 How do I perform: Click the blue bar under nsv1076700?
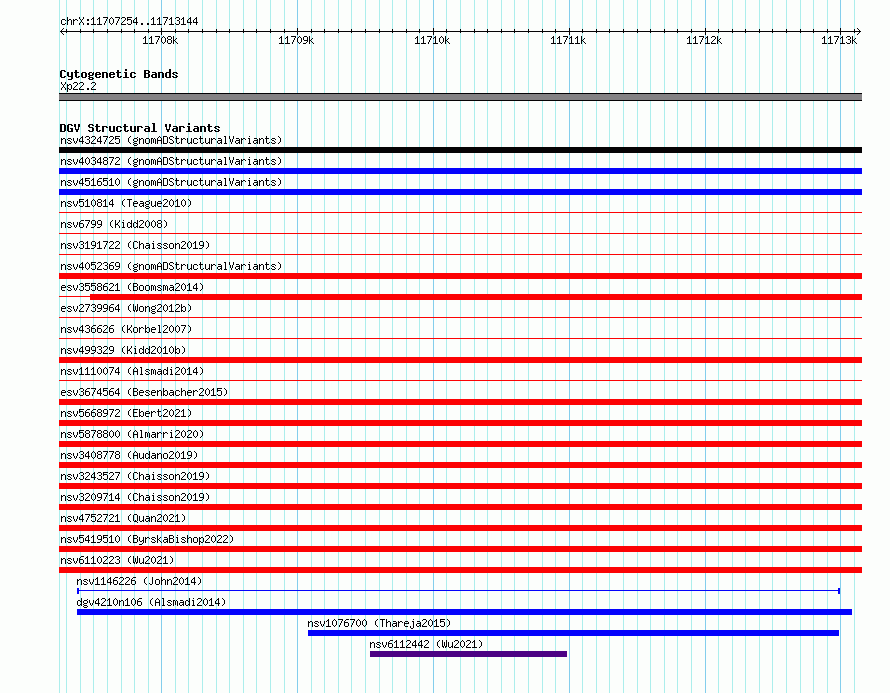[573, 633]
